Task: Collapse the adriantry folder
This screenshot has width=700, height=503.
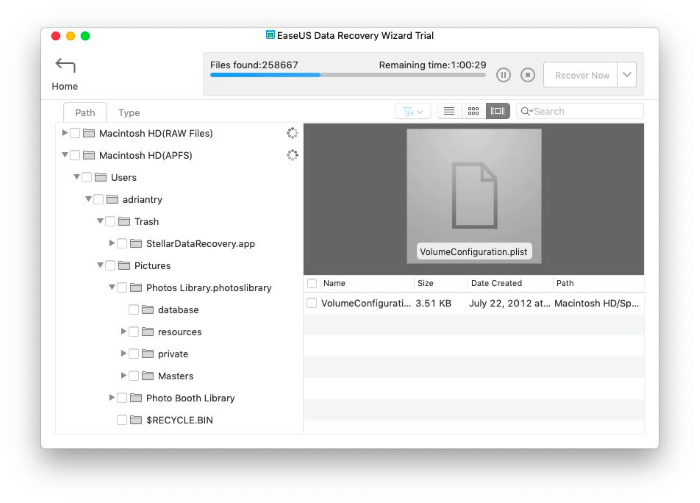Action: click(88, 199)
